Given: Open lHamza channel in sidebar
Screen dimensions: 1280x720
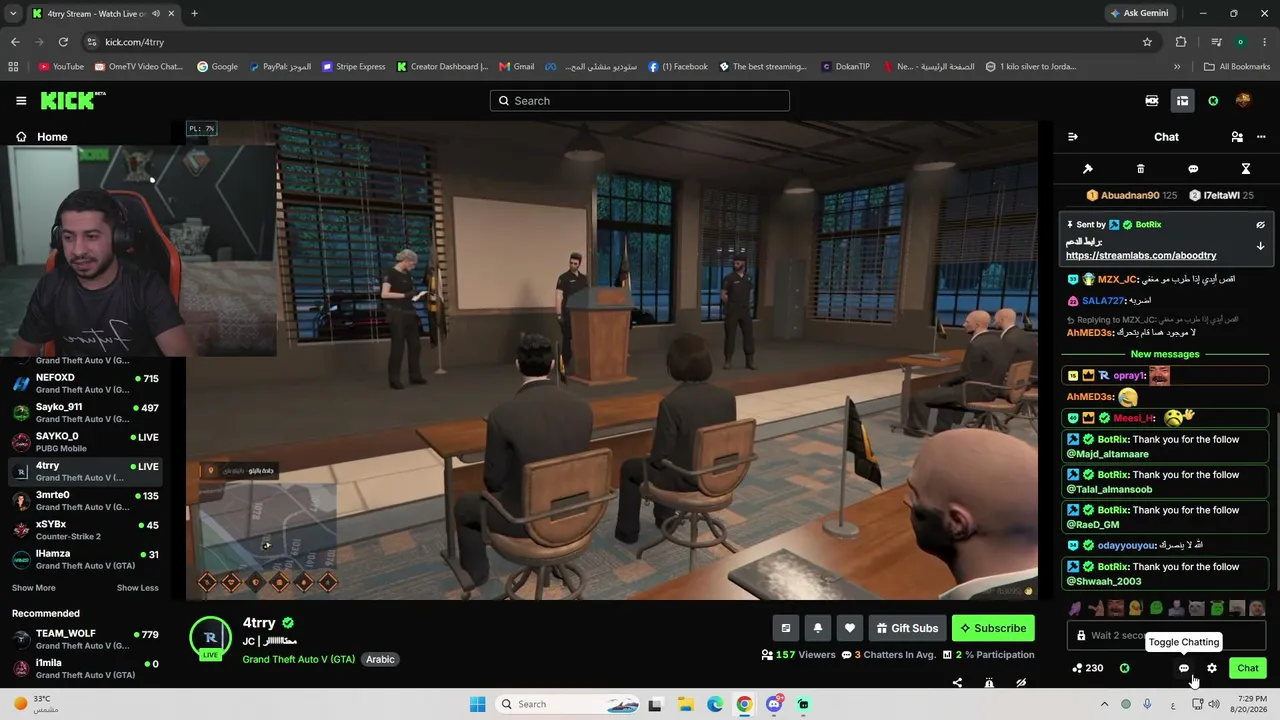Looking at the screenshot, I should click(85, 560).
